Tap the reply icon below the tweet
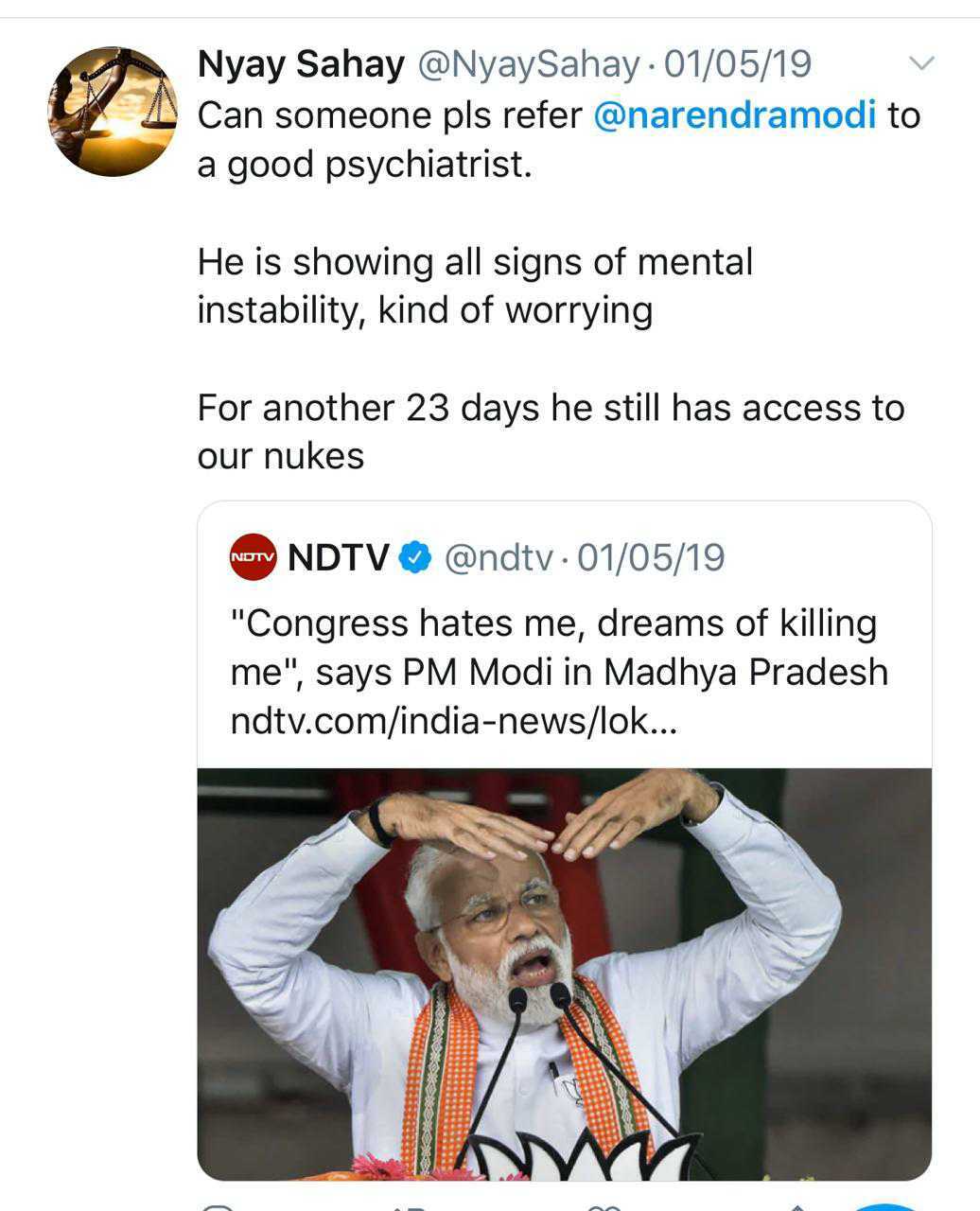 pos(218,1207)
